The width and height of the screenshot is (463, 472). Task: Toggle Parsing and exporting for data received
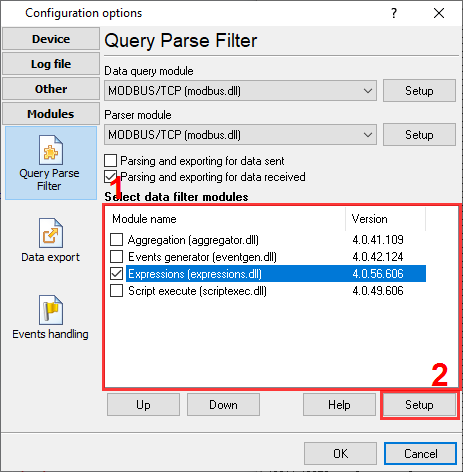pyautogui.click(x=110, y=177)
